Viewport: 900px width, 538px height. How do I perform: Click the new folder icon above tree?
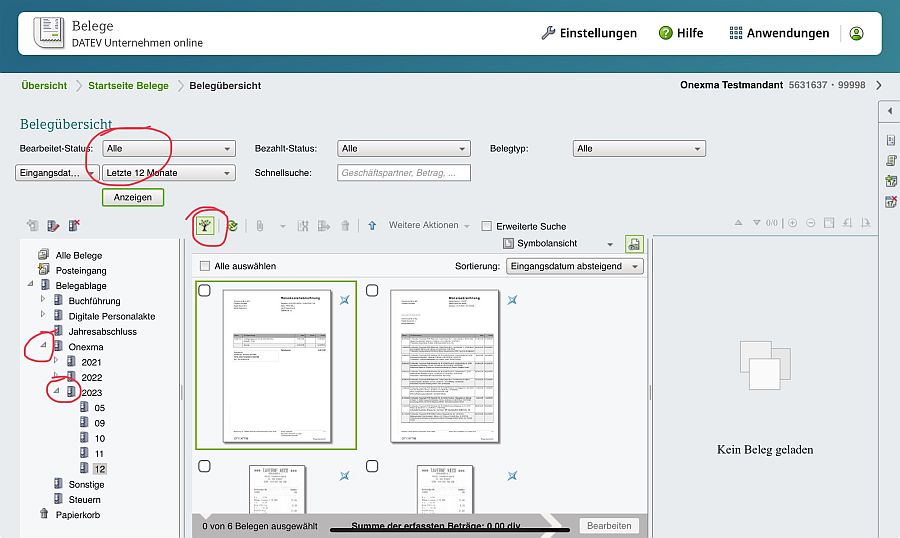click(33, 226)
